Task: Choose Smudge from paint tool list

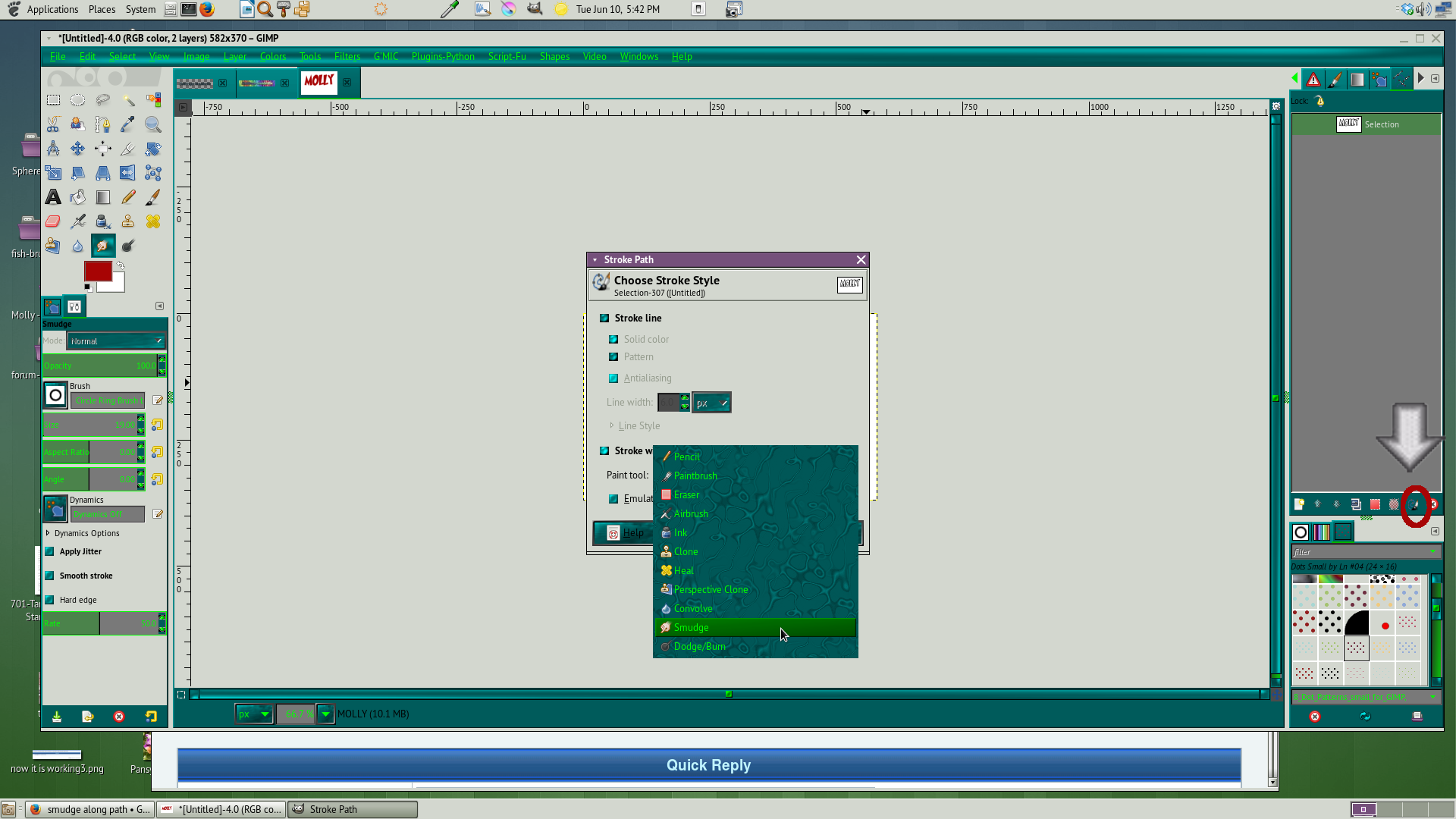Action: click(x=755, y=628)
